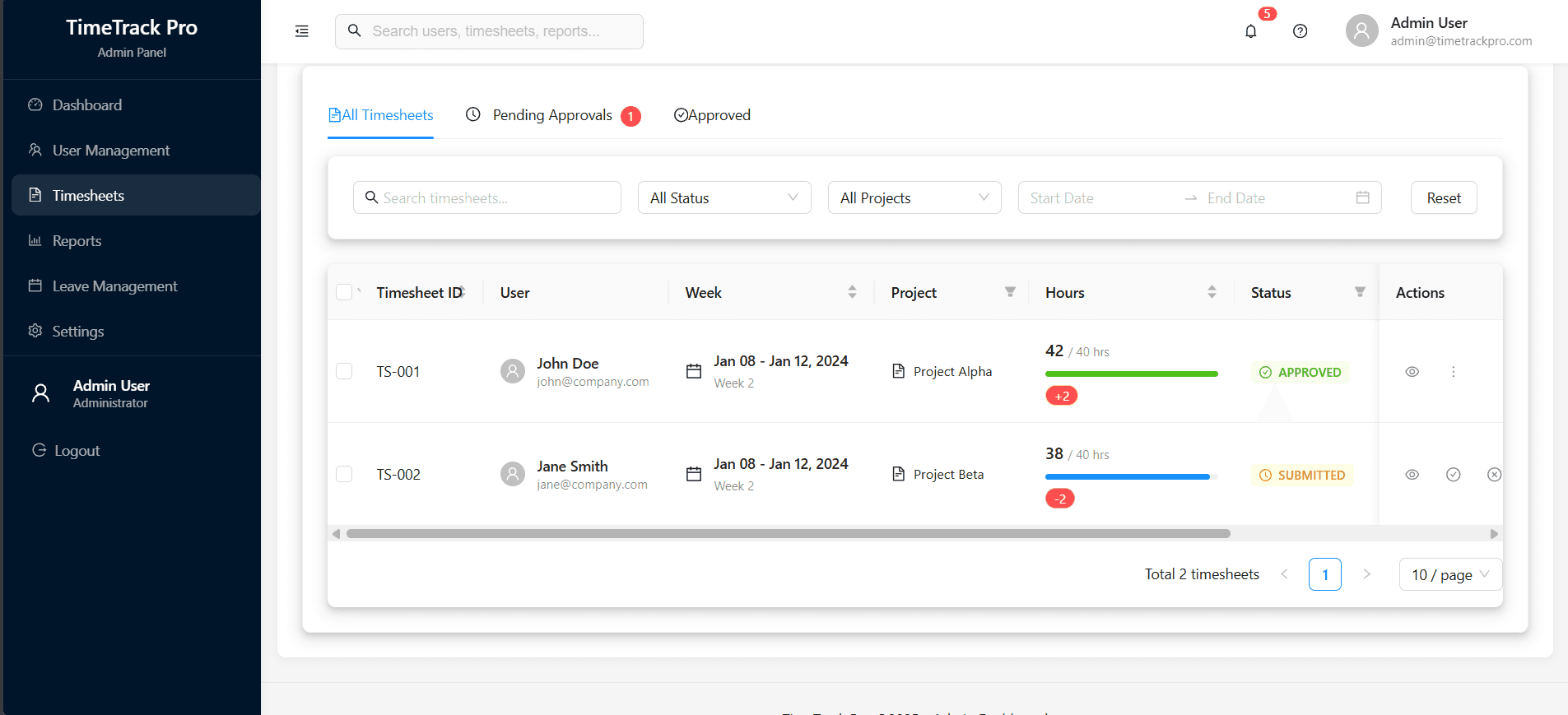
Task: Click the TS-001 timesheet ID cell
Action: (398, 372)
